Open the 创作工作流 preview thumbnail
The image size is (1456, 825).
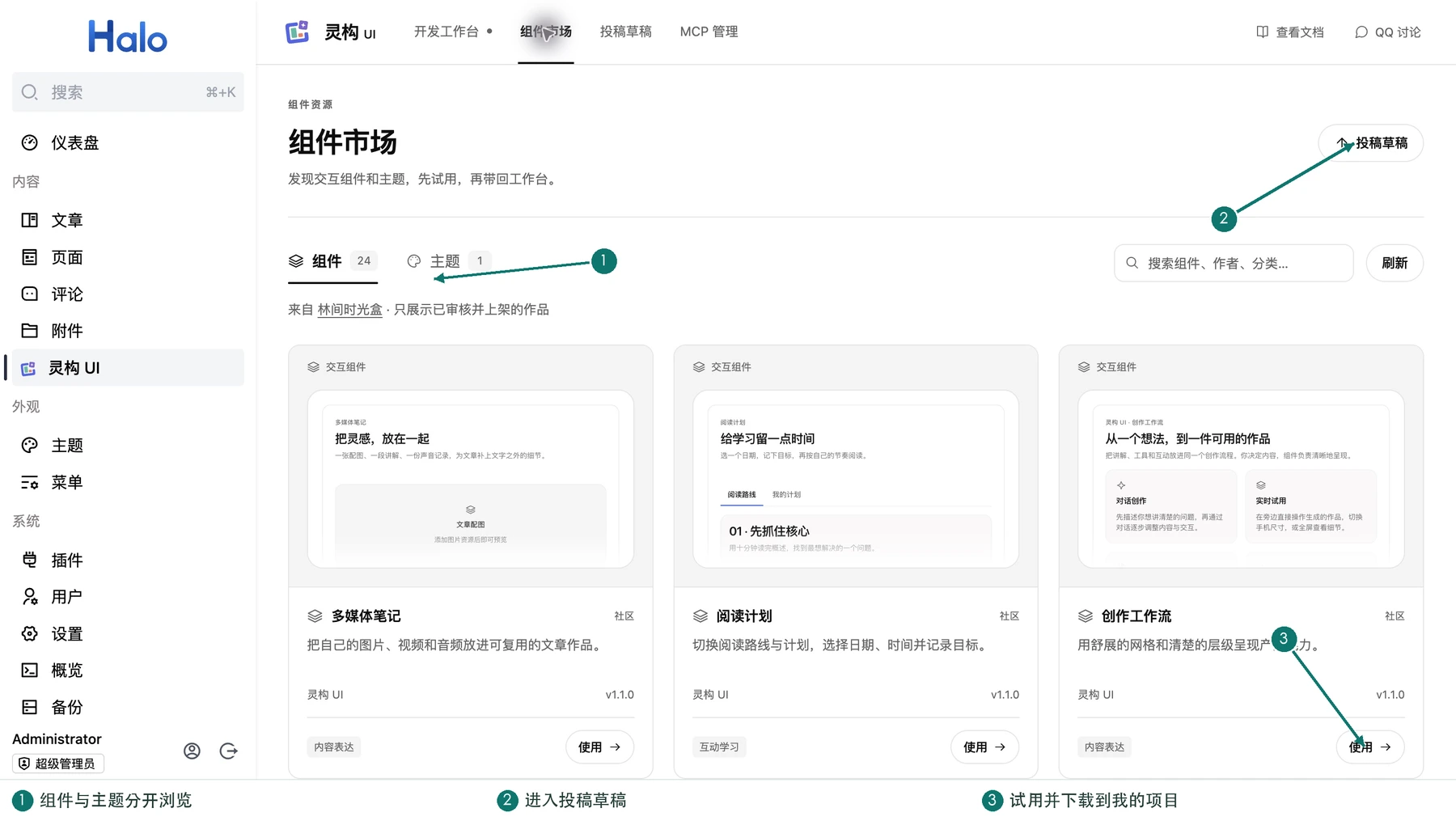coord(1241,479)
